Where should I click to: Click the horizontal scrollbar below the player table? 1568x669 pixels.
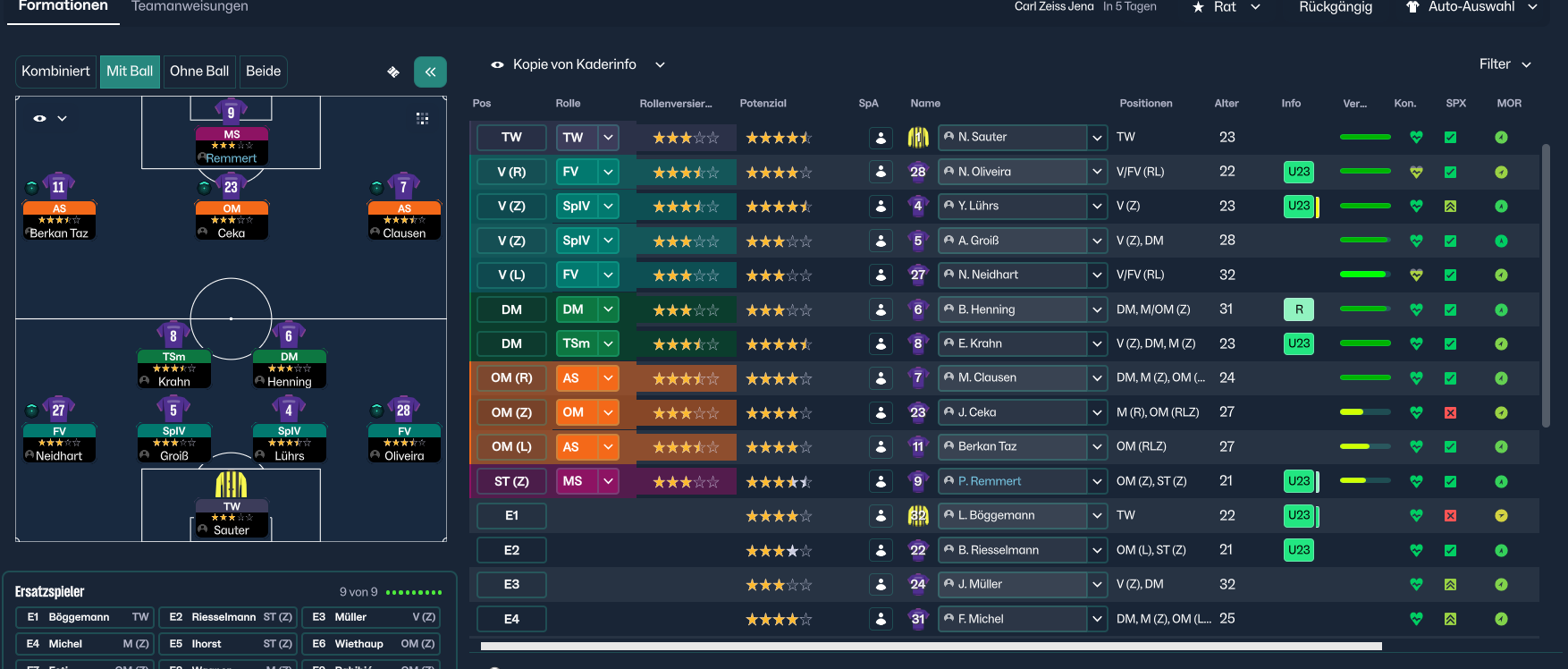coord(931,646)
